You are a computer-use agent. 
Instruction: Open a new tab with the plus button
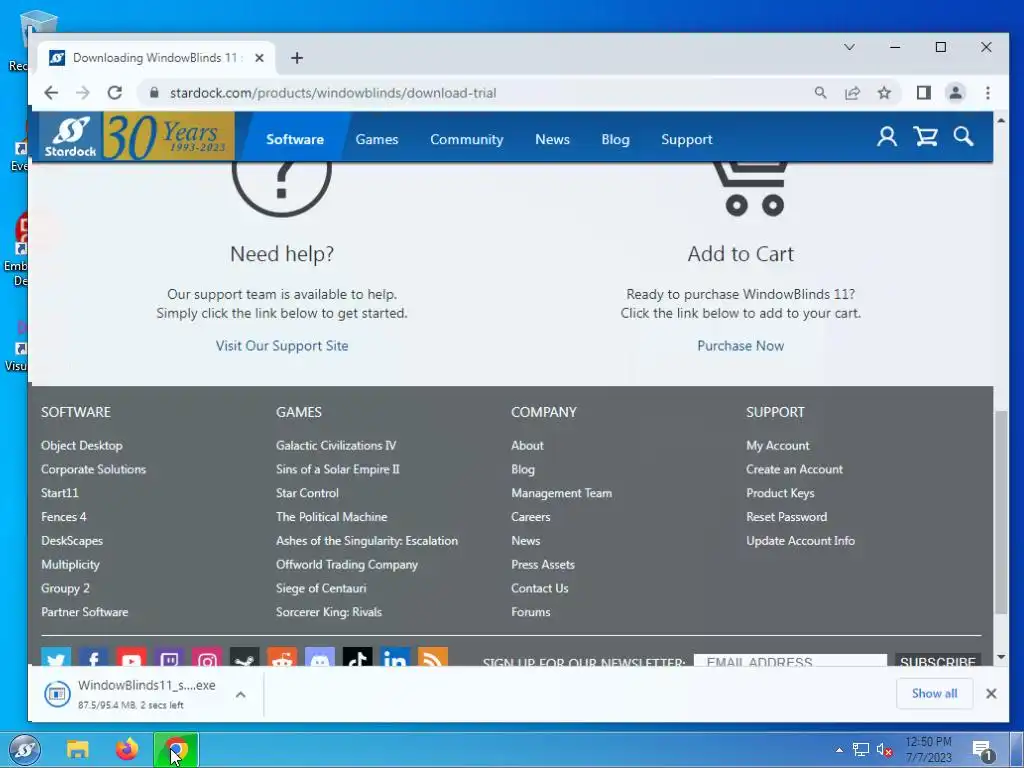pos(297,58)
